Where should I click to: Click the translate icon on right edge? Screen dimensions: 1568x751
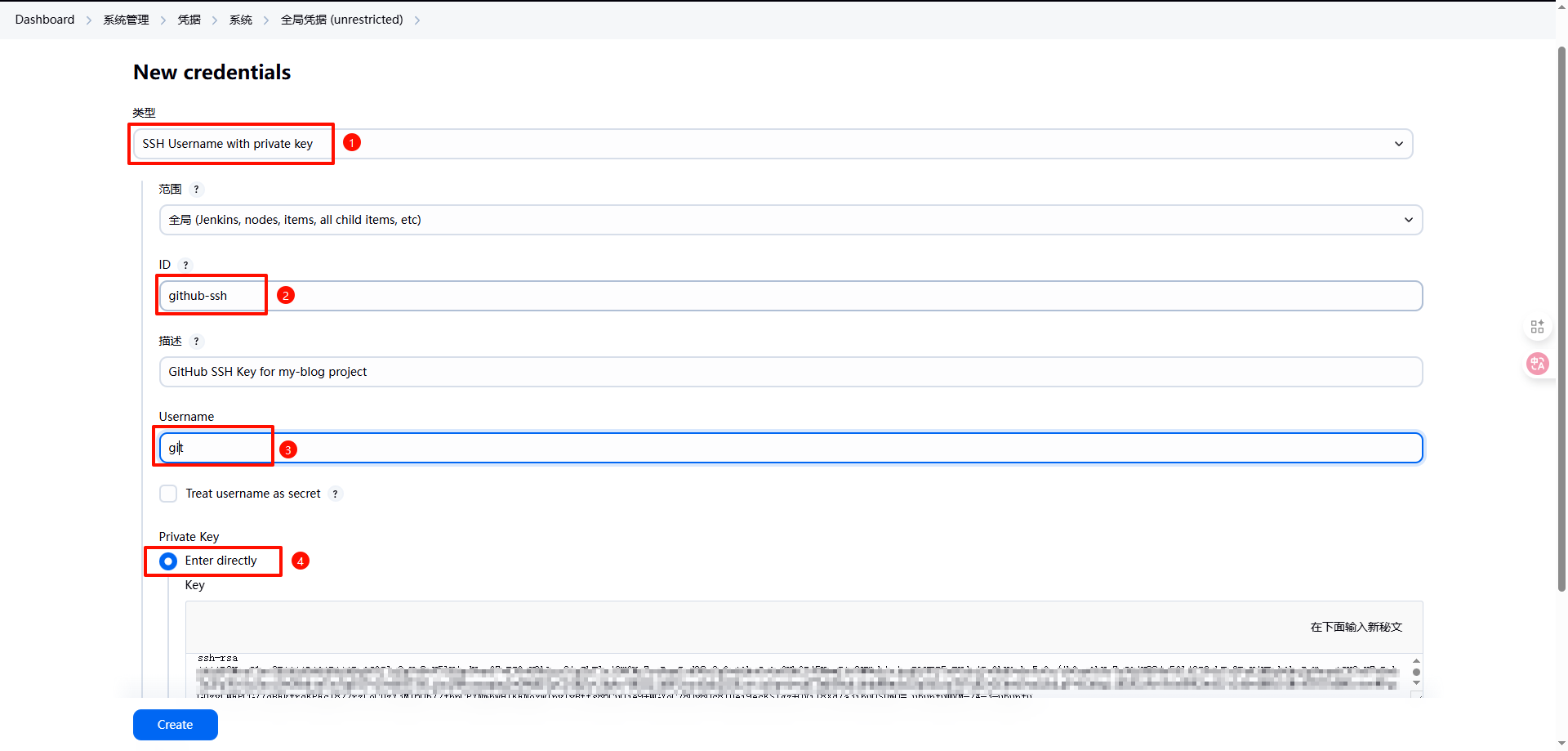coord(1537,364)
